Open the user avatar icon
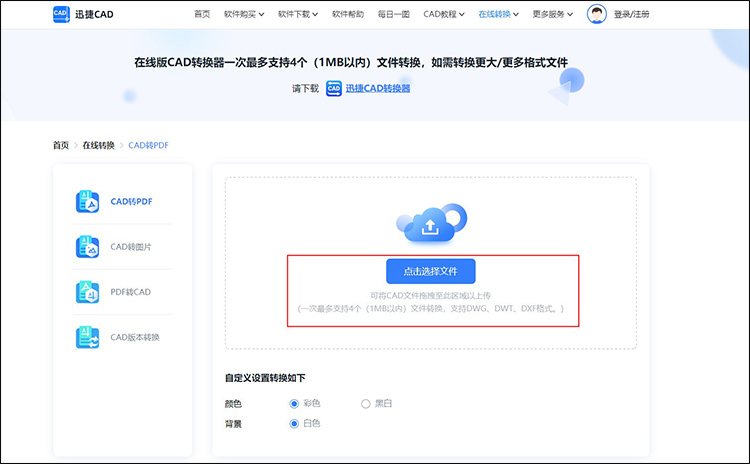 (x=596, y=14)
